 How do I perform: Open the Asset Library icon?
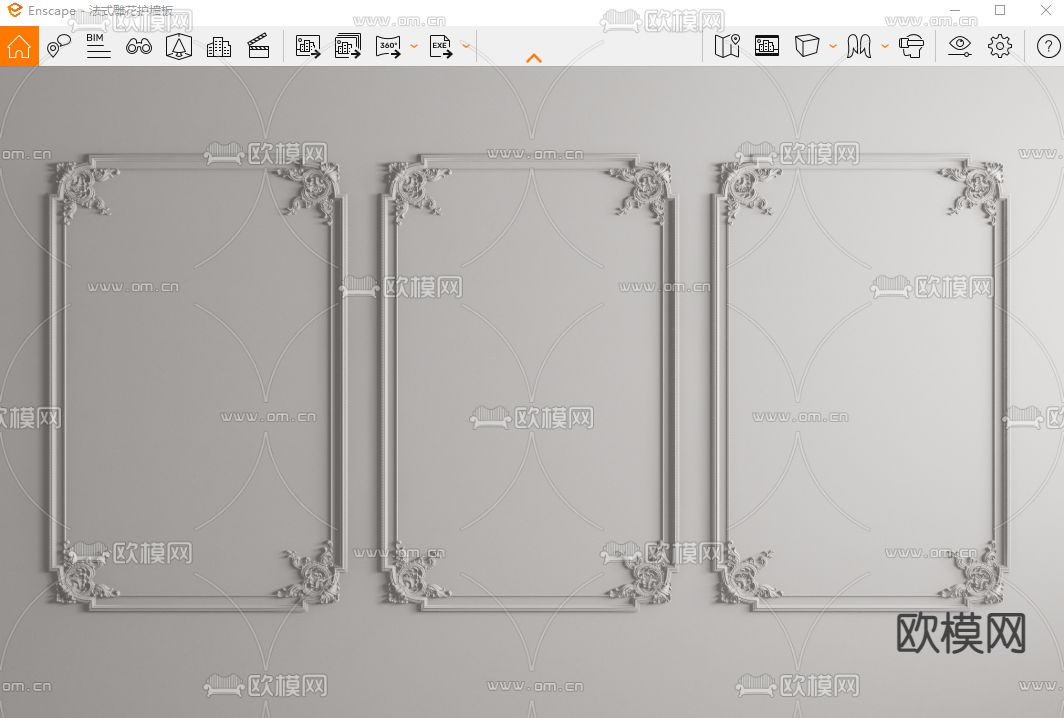[767, 45]
